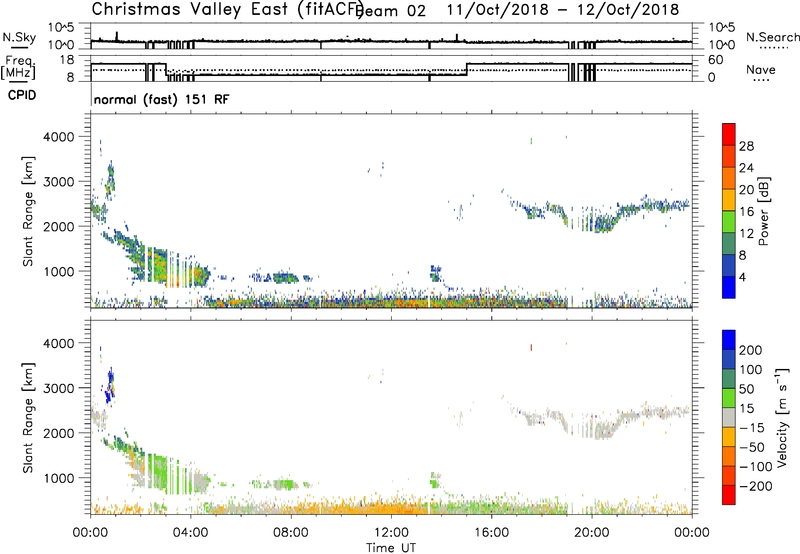Click the 3000 tick on velocity panel axis
Screen dimensions: 800x554
click(59, 388)
